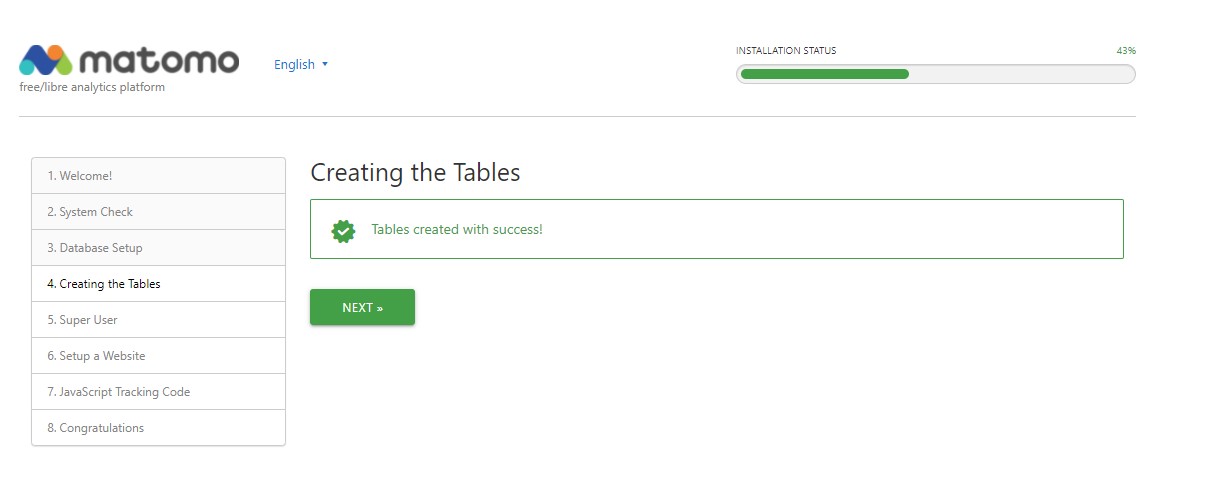Open the English language dropdown
Image resolution: width=1217 pixels, height=495 pixels.
tap(301, 65)
